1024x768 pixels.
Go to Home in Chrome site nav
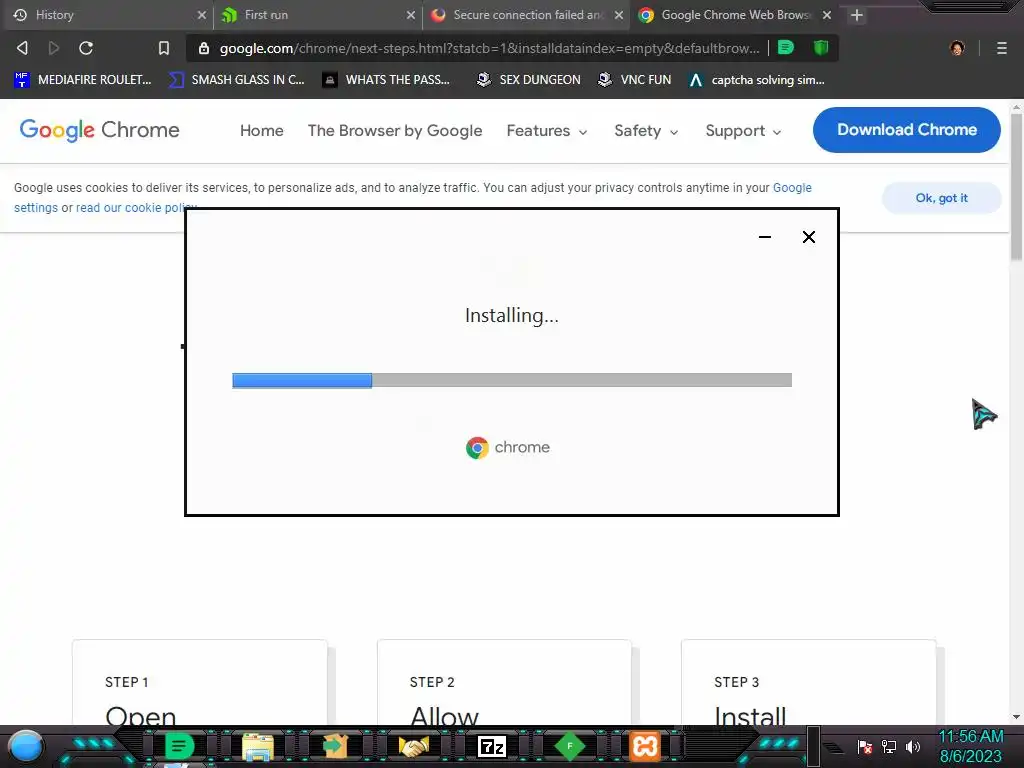(261, 131)
